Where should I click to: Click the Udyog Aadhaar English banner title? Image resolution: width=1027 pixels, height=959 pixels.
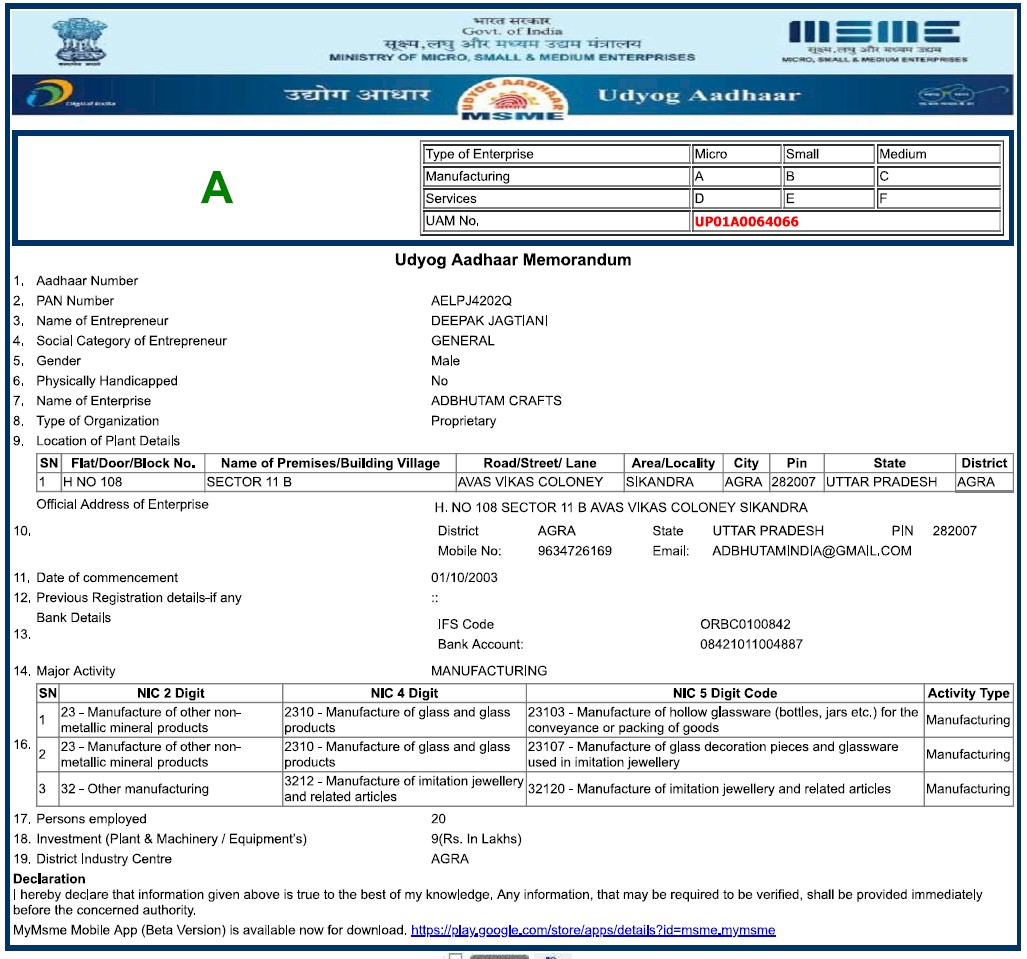point(698,96)
